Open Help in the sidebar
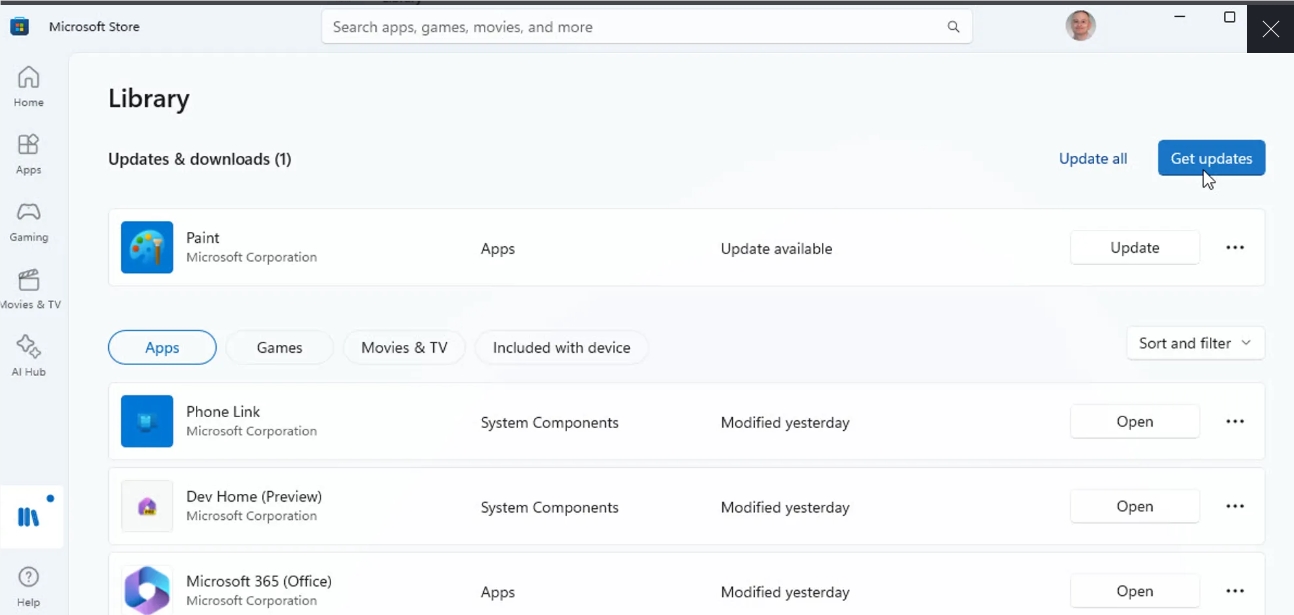This screenshot has height=615, width=1294. click(28, 587)
